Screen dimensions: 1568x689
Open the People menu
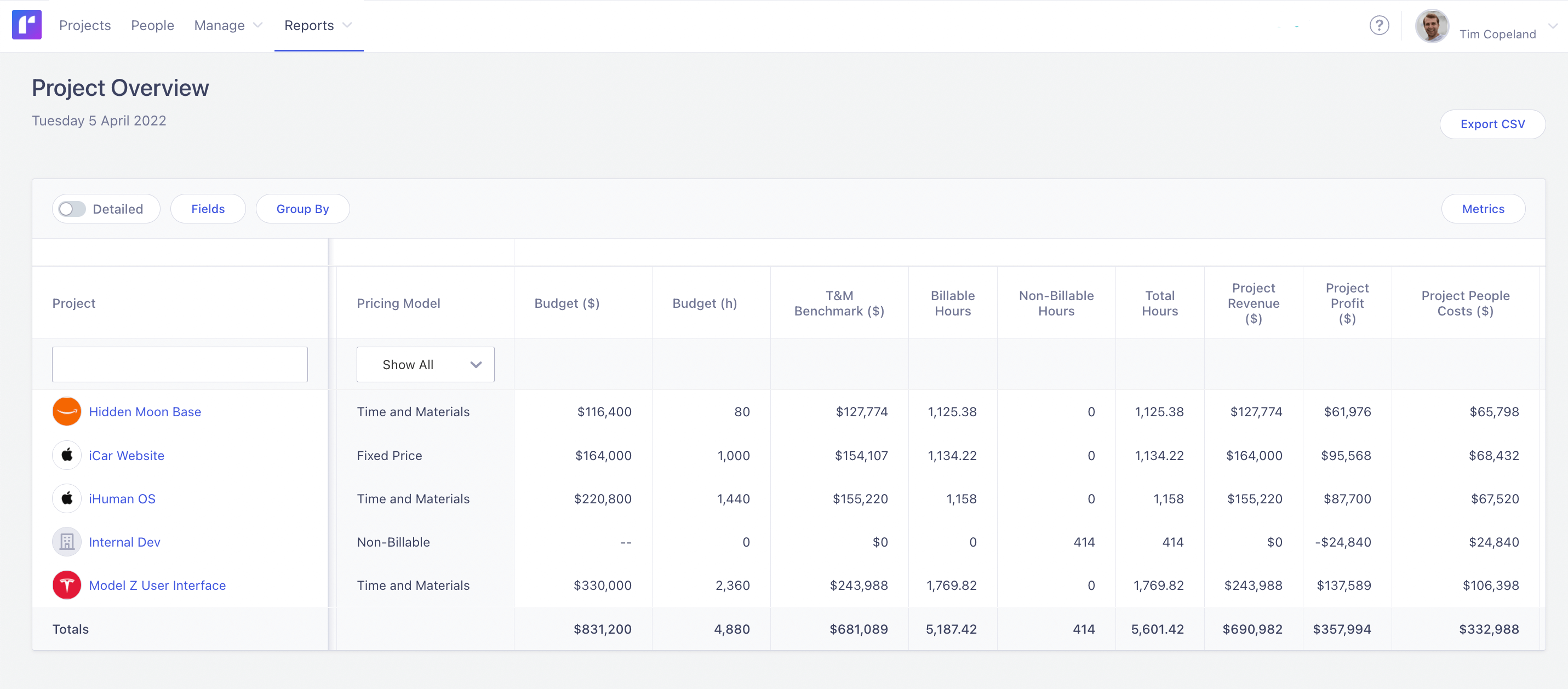pos(152,26)
